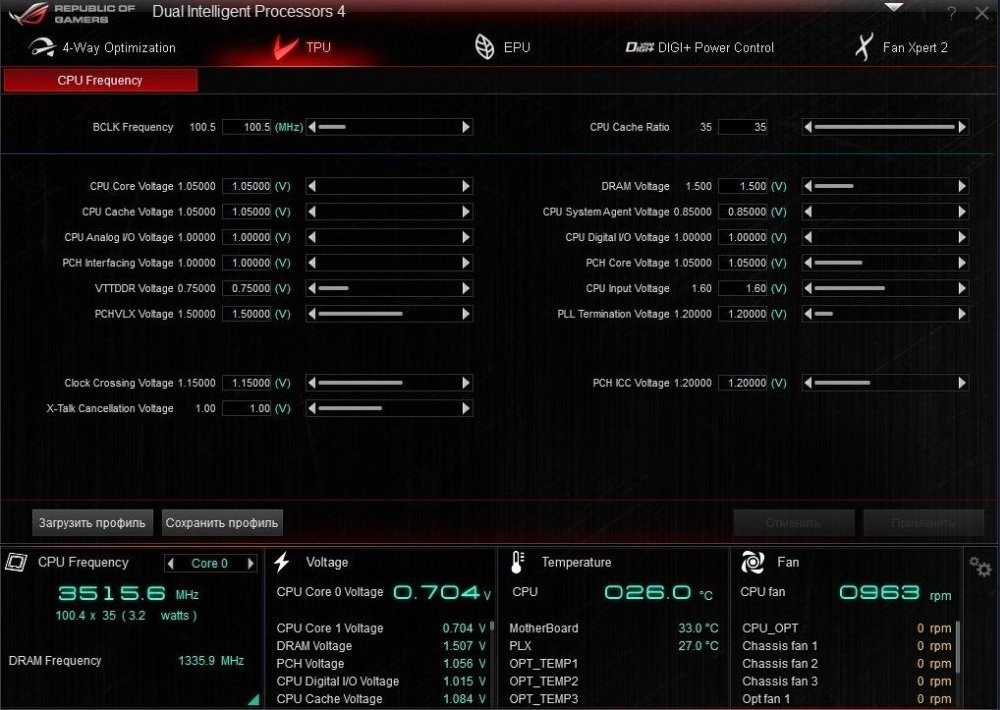Increase BCLK Frequency with right arrow

click(466, 127)
